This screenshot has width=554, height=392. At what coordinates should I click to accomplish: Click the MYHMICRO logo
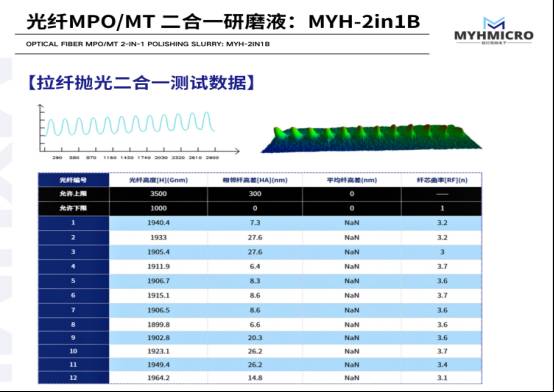coord(494,30)
